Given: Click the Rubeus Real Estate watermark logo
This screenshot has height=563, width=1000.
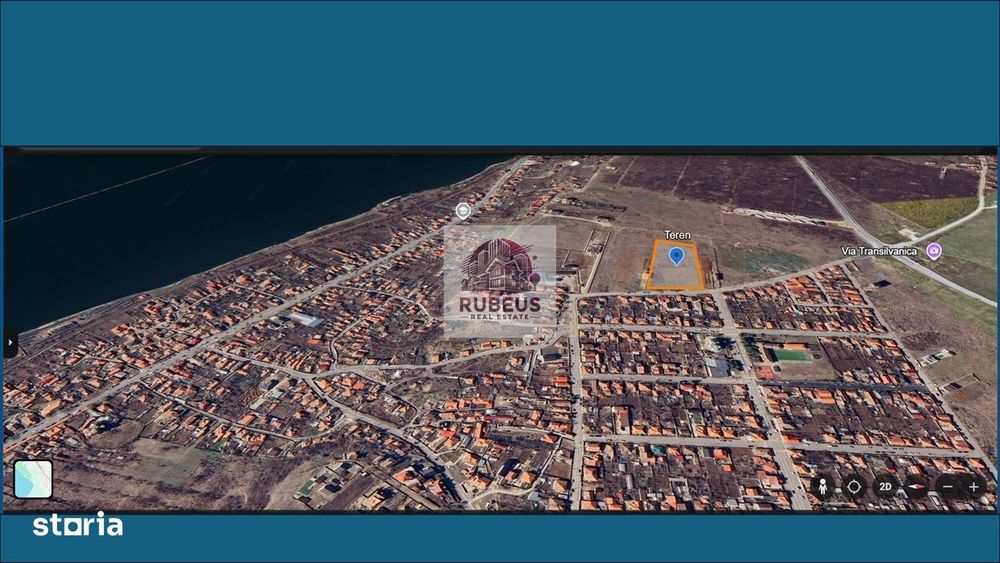Looking at the screenshot, I should coord(500,281).
